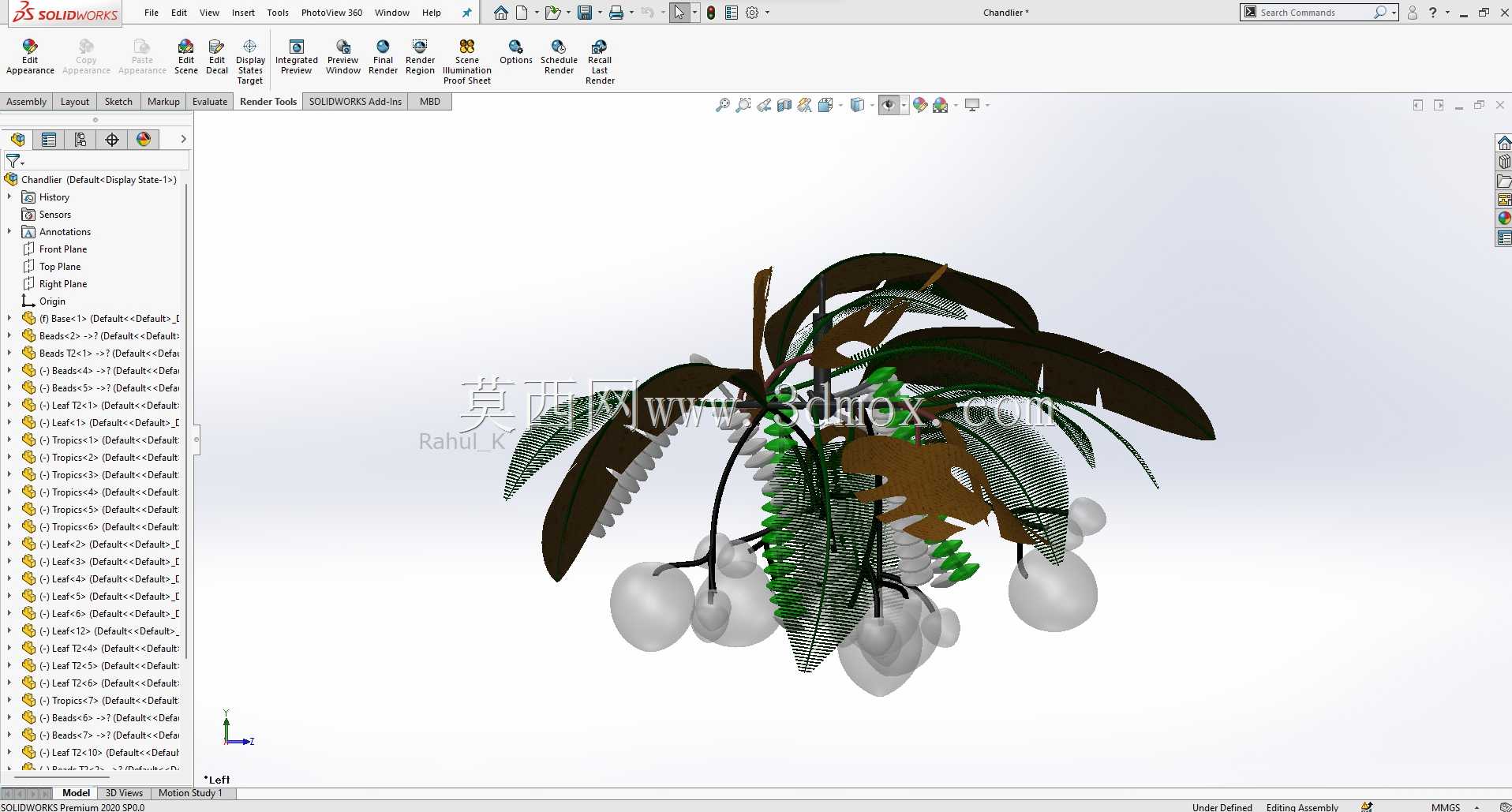Click the Home icon in top toolbar

point(500,13)
